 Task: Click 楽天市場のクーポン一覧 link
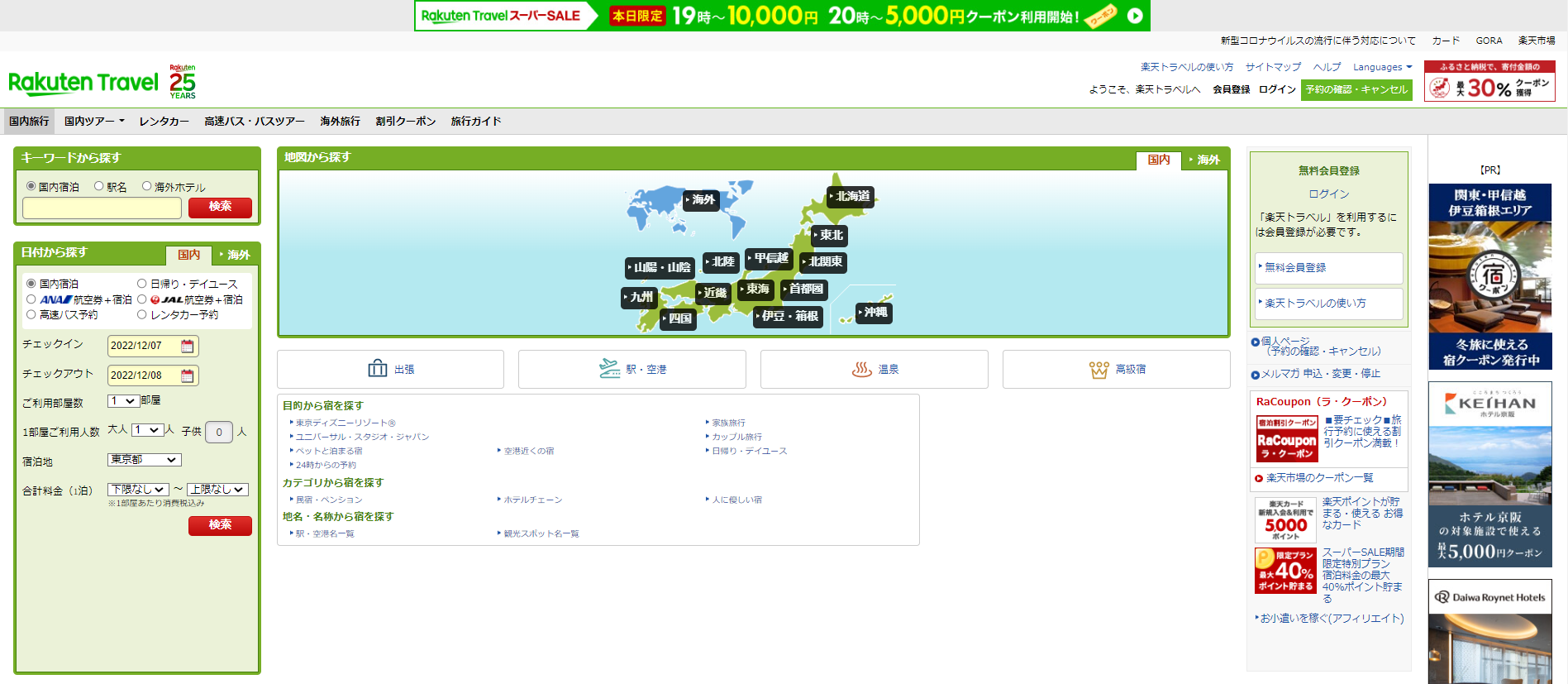[1319, 478]
